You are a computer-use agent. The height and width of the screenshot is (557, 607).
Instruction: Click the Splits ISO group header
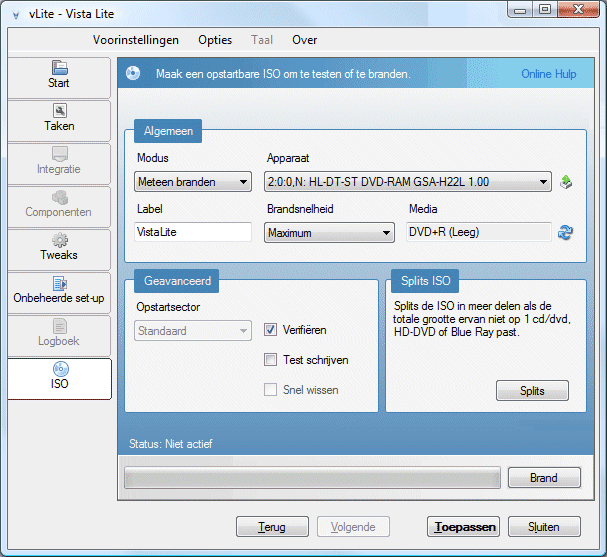point(425,281)
